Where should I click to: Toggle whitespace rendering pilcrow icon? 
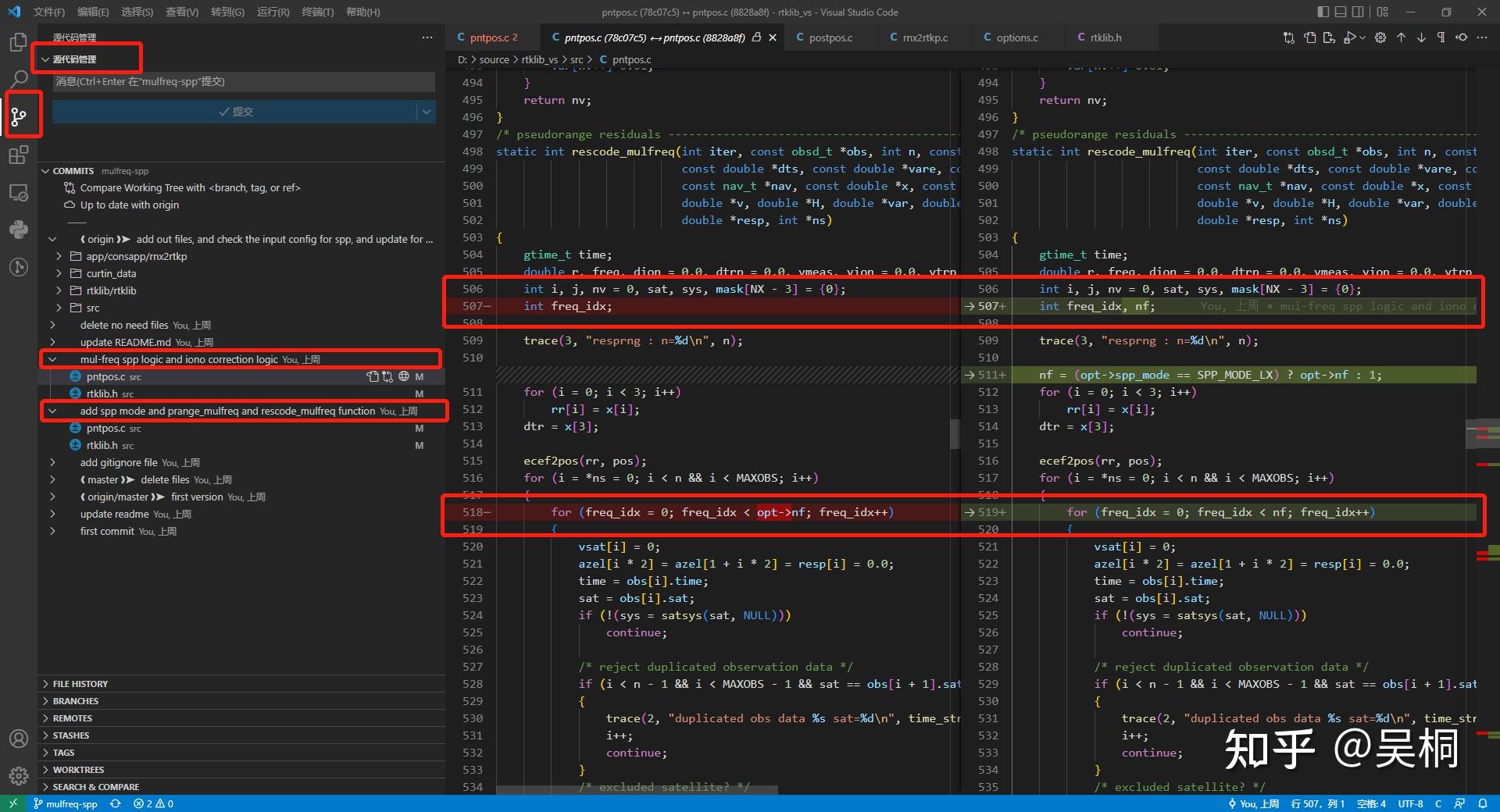[x=1441, y=37]
